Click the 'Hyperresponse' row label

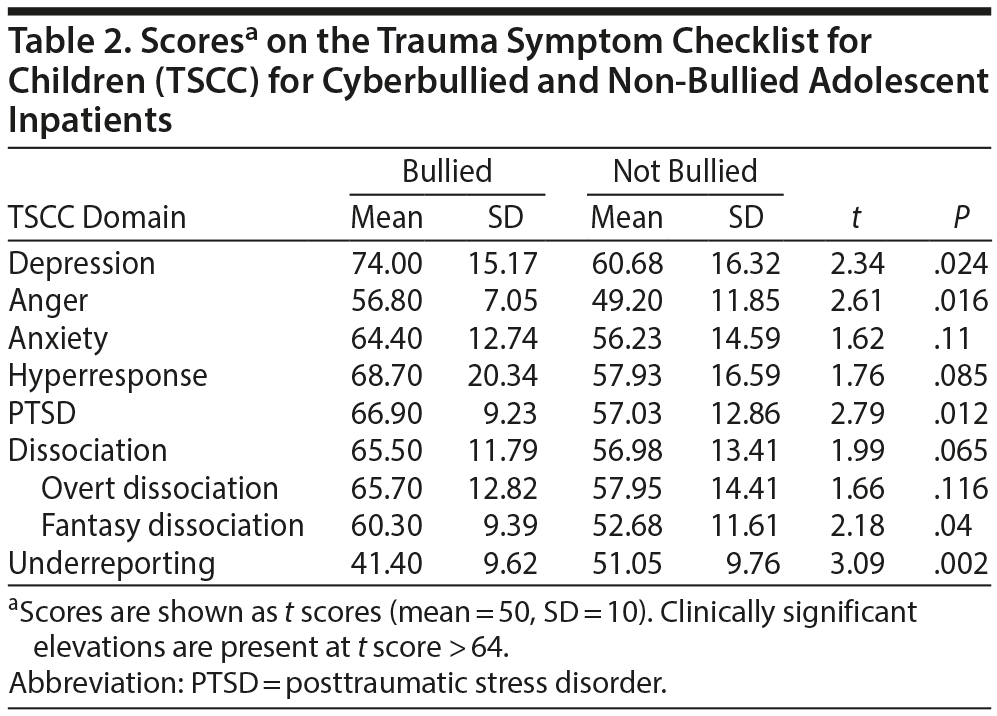pos(108,376)
